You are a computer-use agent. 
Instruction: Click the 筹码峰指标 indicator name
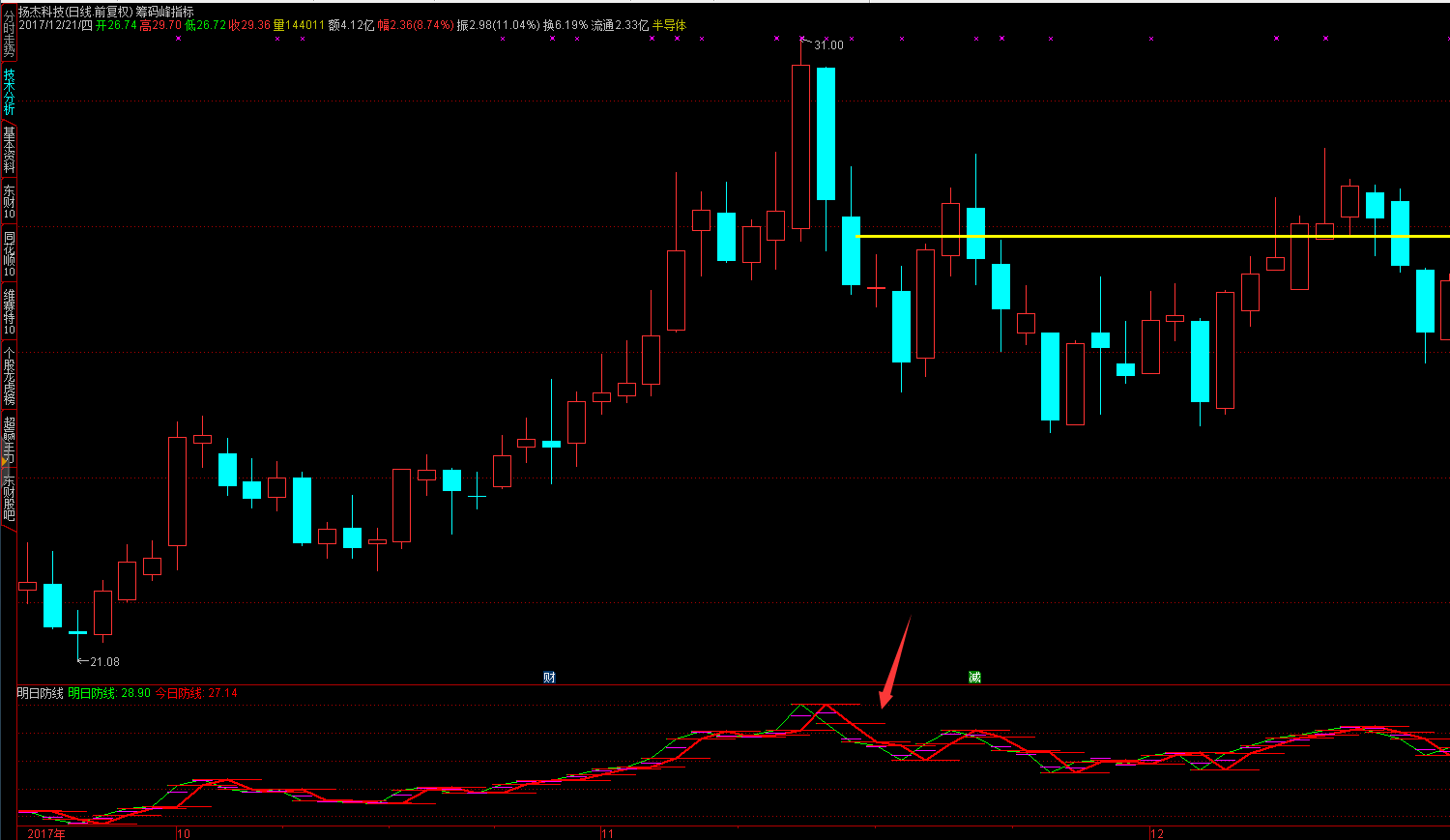coord(164,12)
